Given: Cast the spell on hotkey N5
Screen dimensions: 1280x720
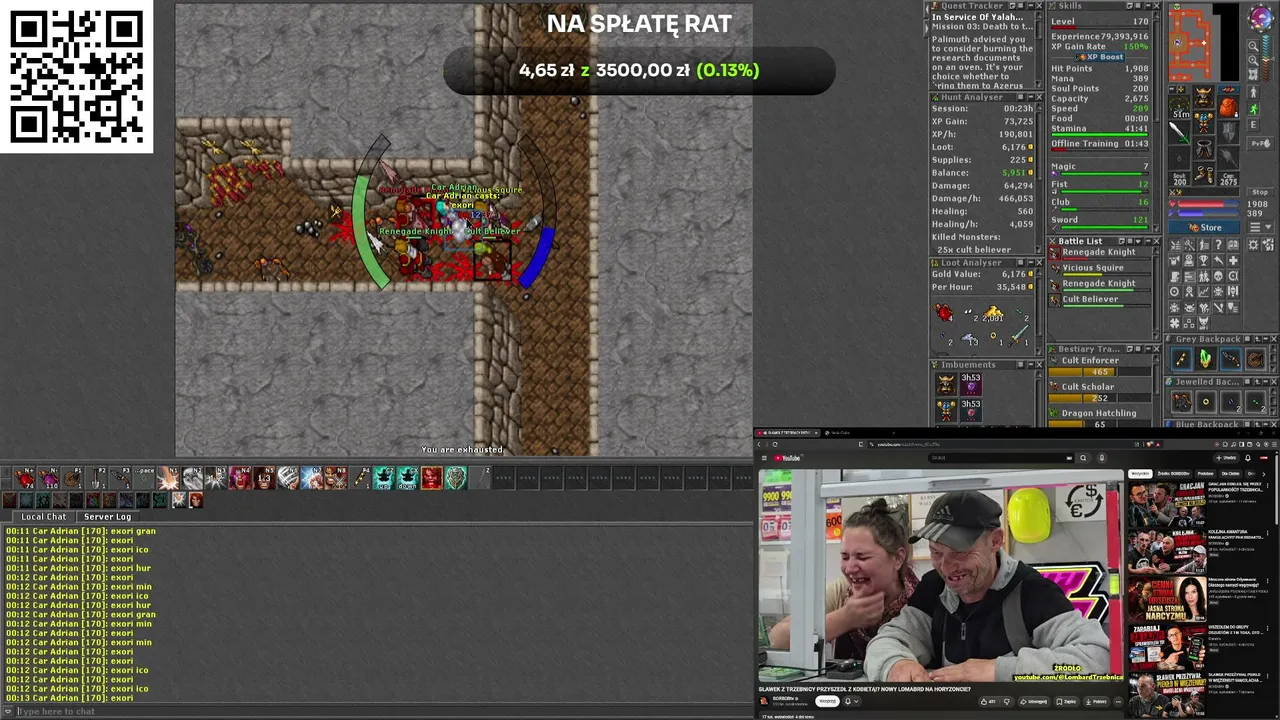Looking at the screenshot, I should (x=264, y=479).
